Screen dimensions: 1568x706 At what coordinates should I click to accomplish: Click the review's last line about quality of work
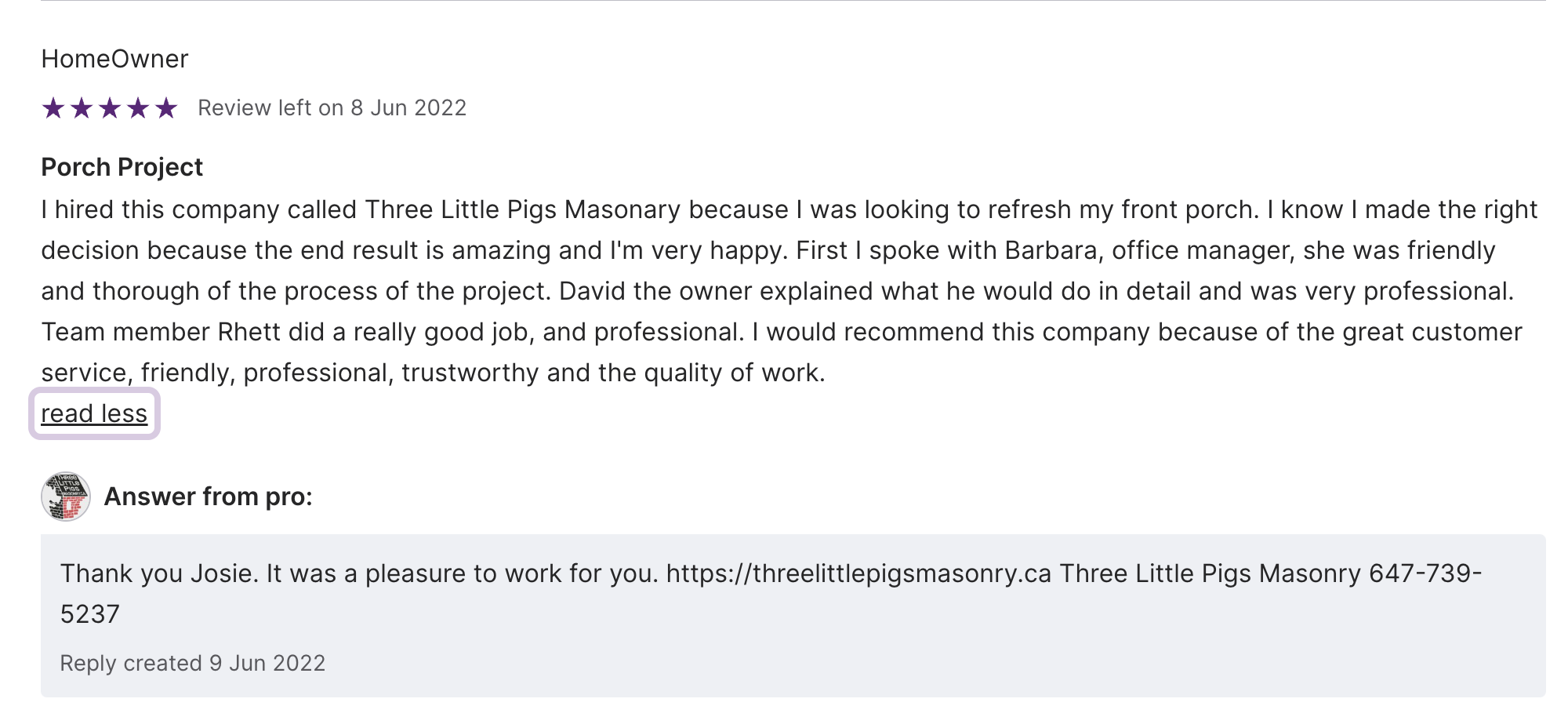click(x=433, y=373)
